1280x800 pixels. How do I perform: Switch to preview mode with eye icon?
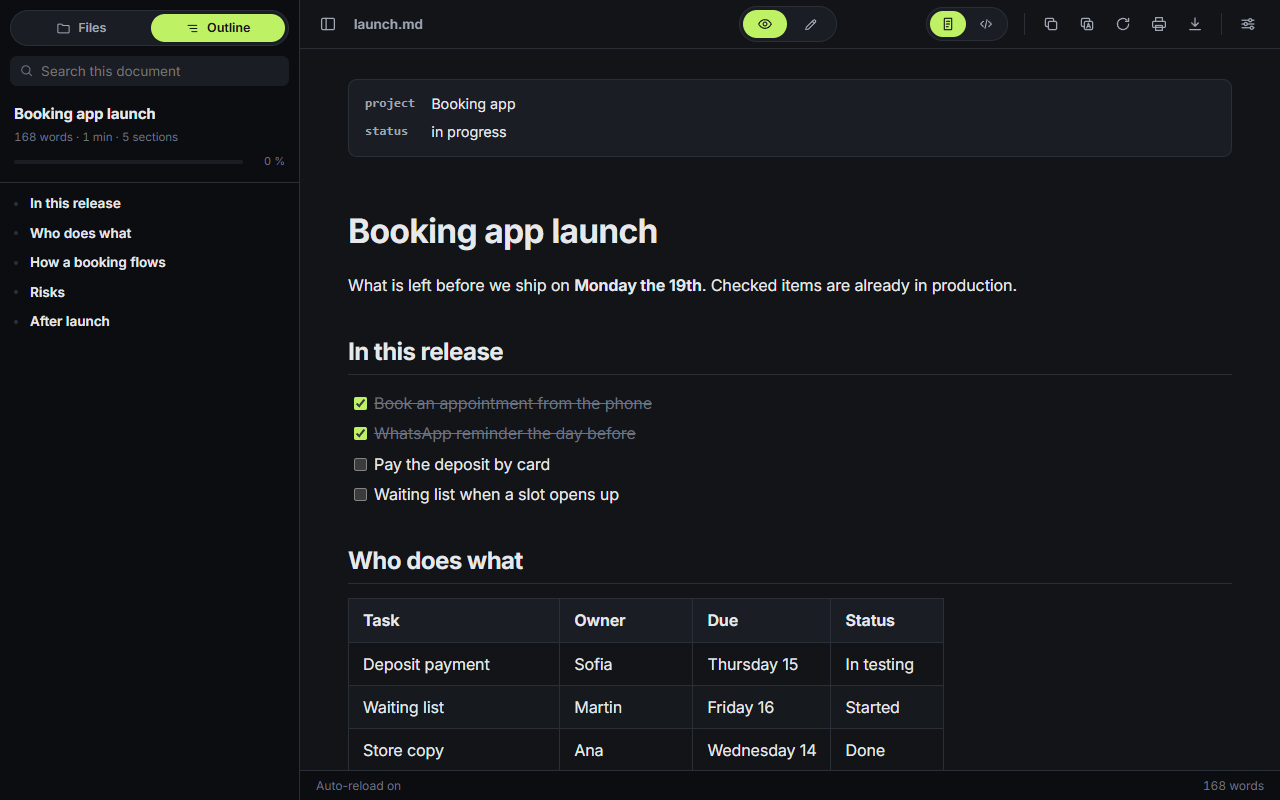pos(765,24)
